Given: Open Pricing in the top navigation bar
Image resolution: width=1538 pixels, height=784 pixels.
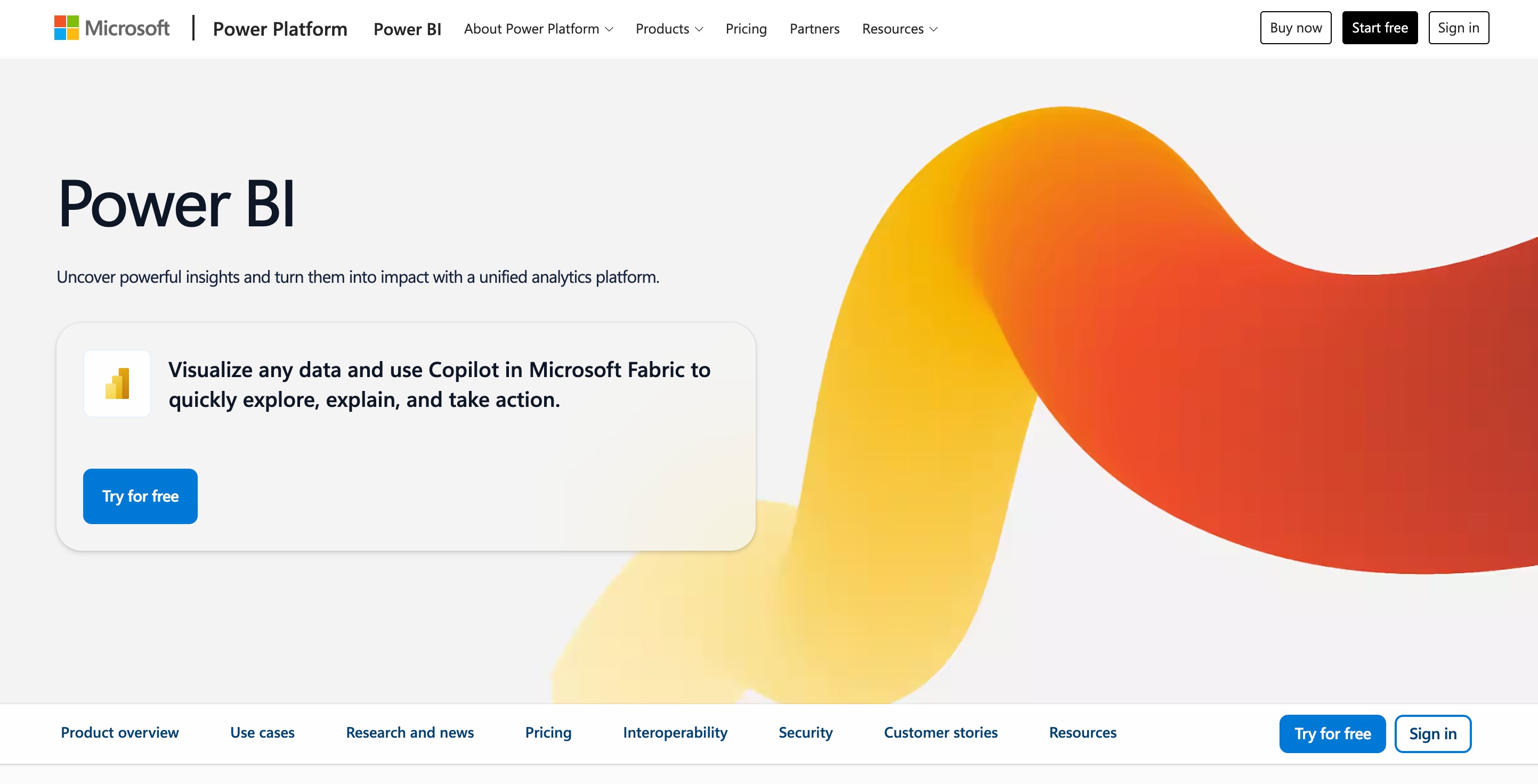Looking at the screenshot, I should (x=746, y=29).
